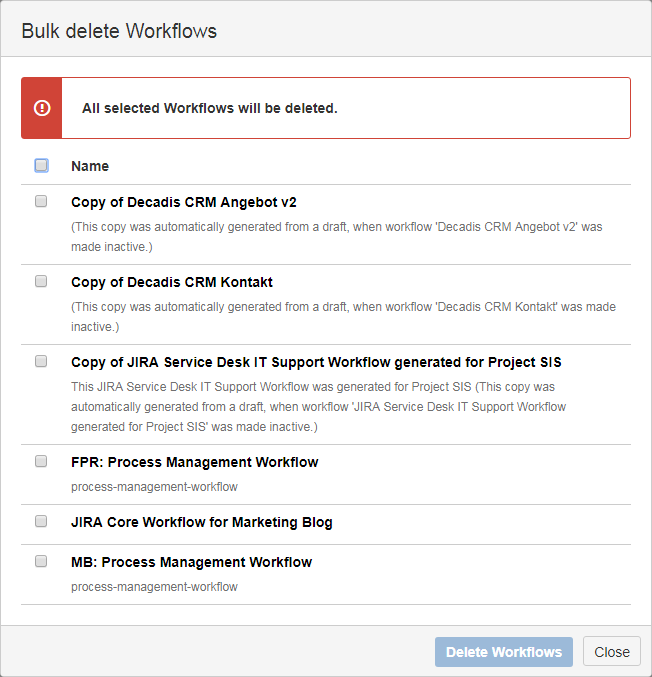This screenshot has height=677, width=652.
Task: Click the Copy of Decadis CRM Angebot v2 name
Action: click(x=184, y=202)
